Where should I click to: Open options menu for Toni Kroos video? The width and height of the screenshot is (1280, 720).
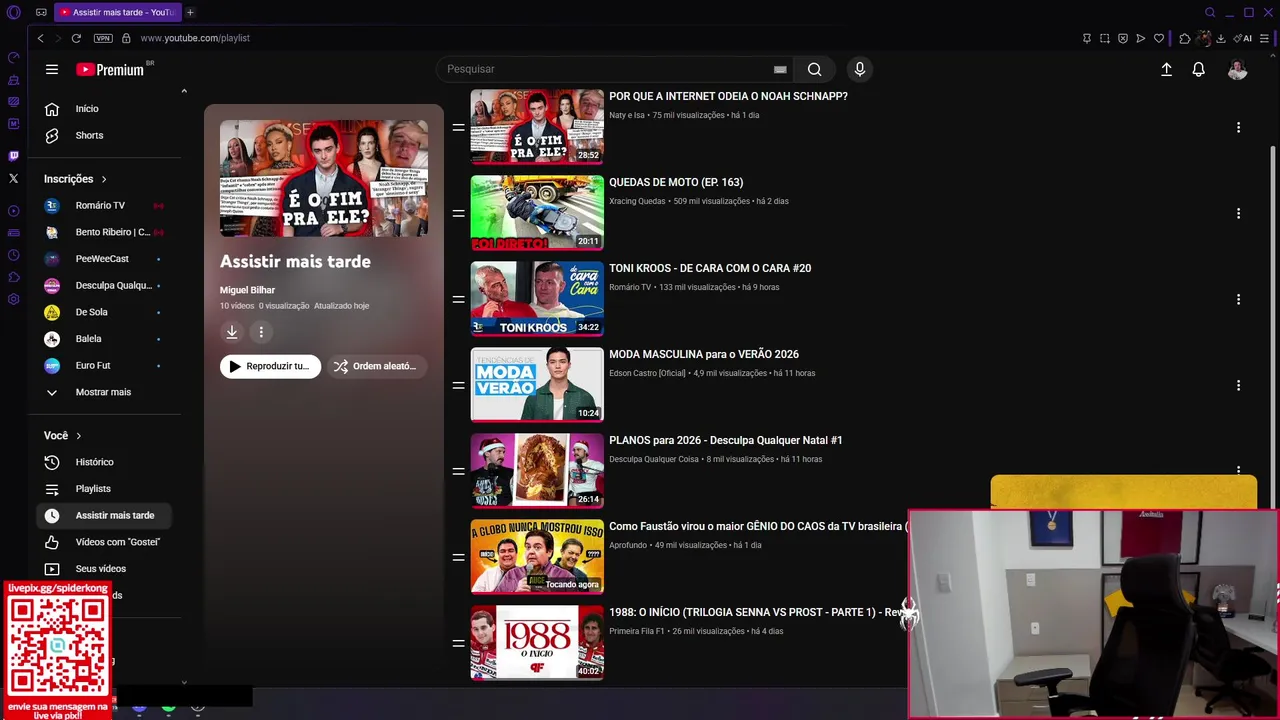pyautogui.click(x=1238, y=299)
